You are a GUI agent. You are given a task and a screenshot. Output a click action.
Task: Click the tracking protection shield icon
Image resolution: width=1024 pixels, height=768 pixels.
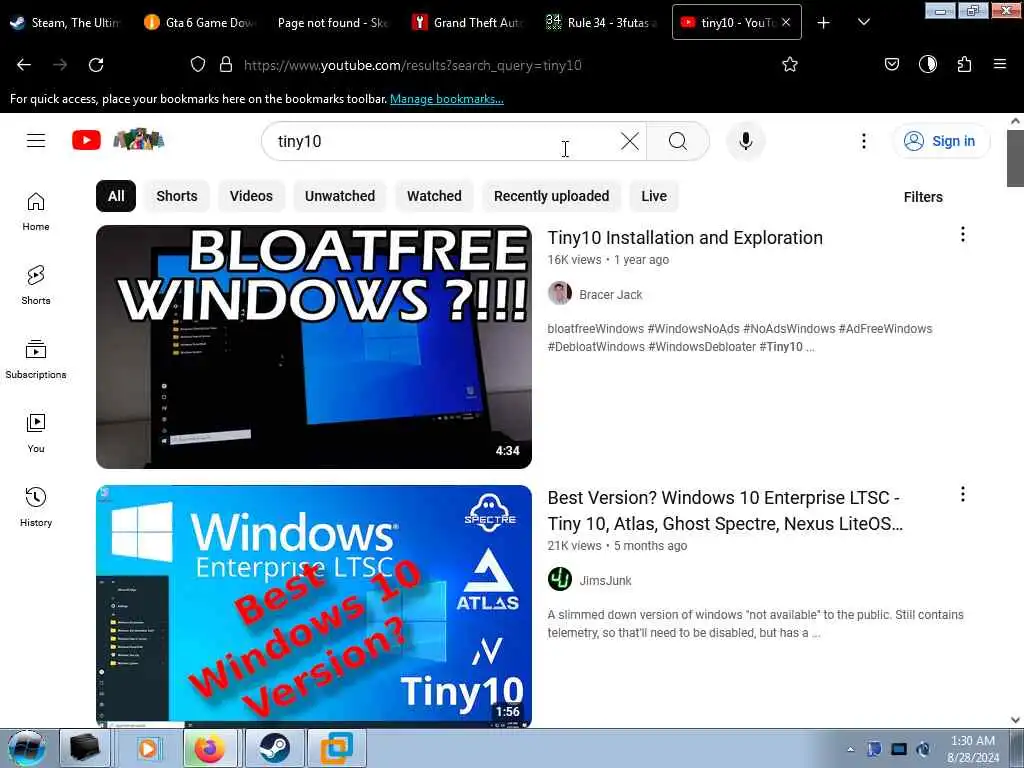198,65
